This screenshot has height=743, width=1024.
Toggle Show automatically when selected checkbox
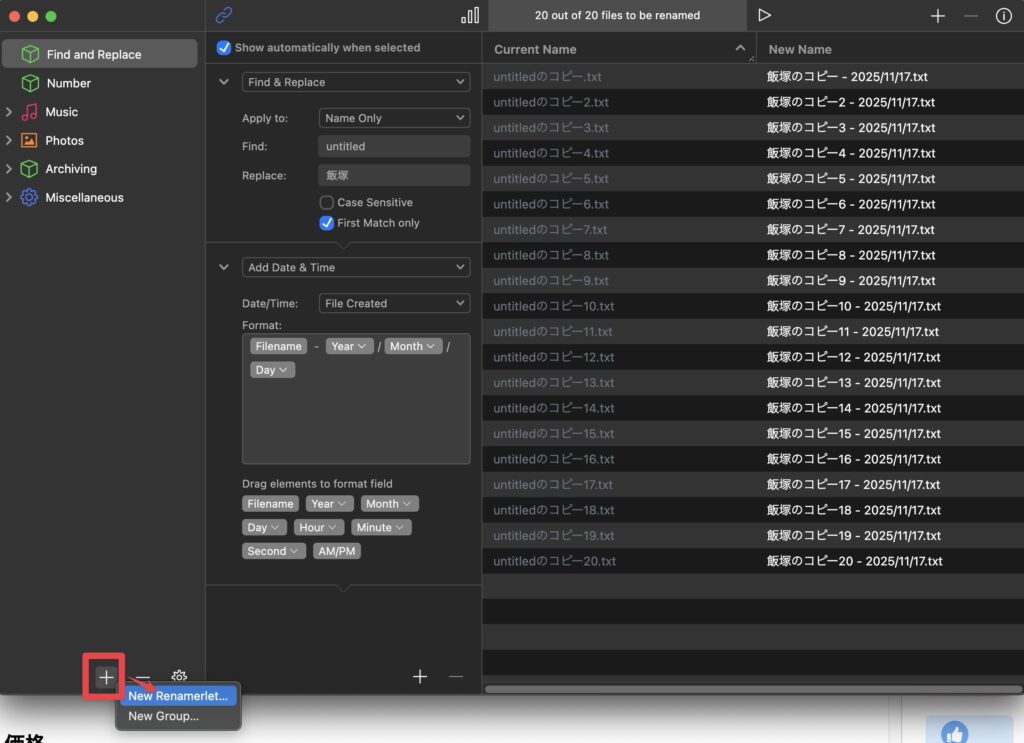(224, 48)
